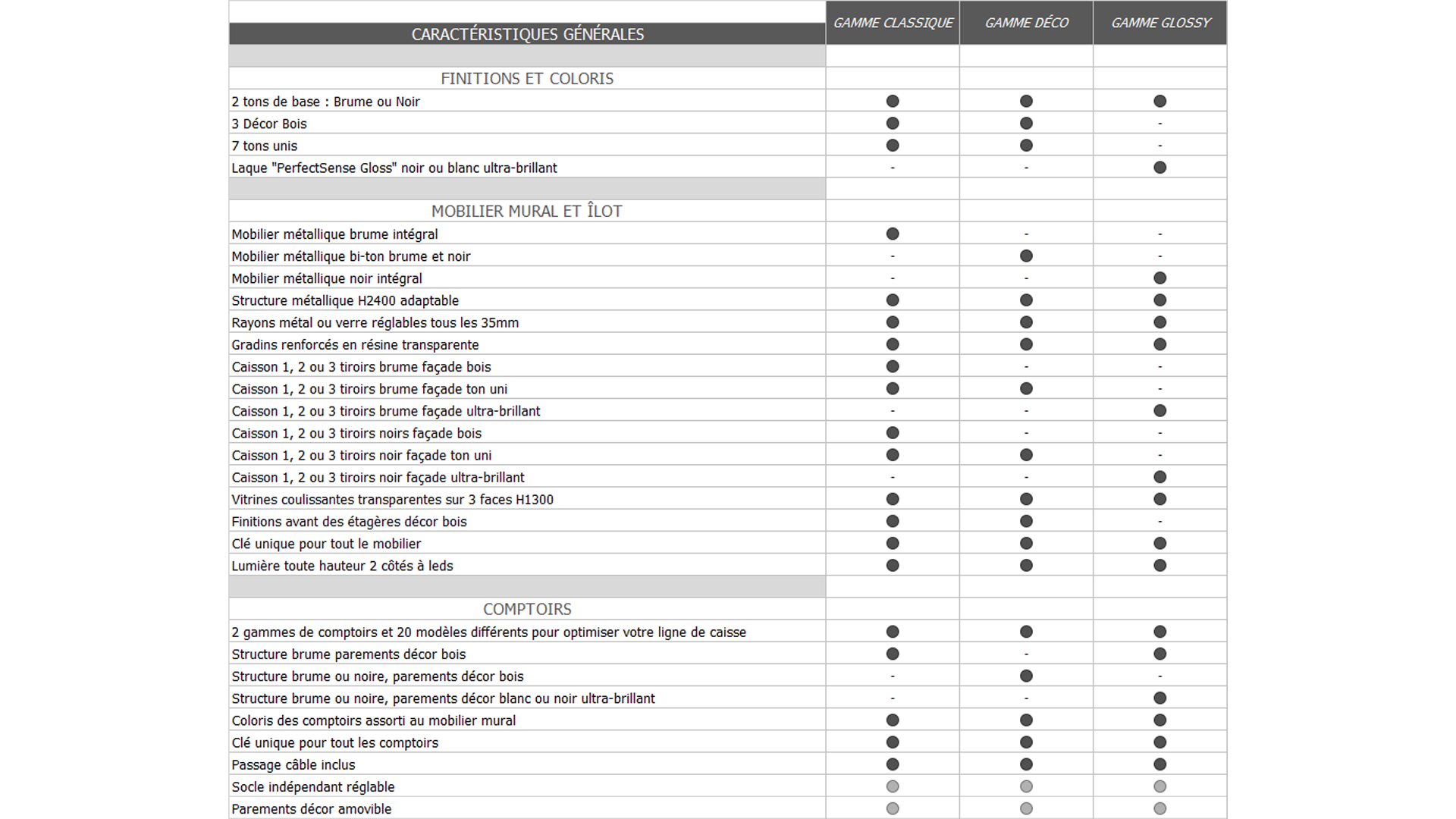This screenshot has width=1456, height=819.
Task: Click Classique dot for 'tiroirs noirs façade bois'
Action: tap(893, 433)
